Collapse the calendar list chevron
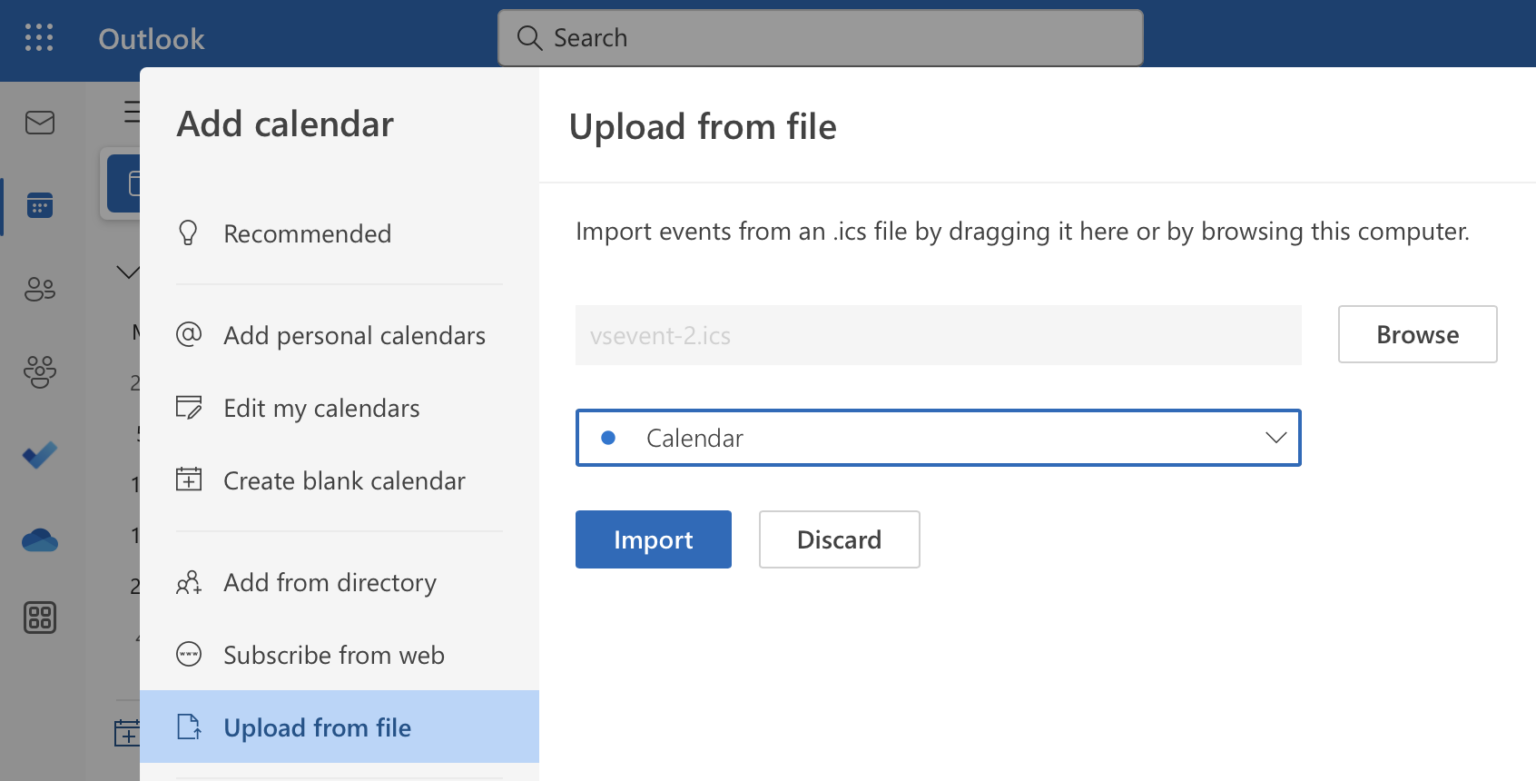 pos(127,272)
